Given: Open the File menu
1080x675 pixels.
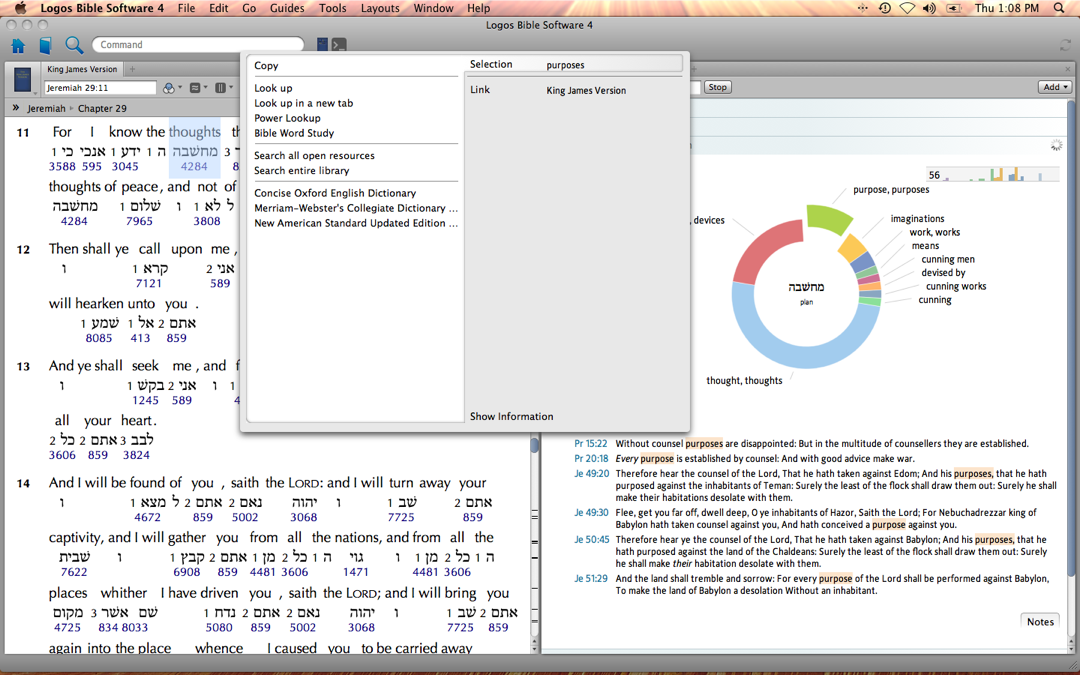Looking at the screenshot, I should click(186, 8).
